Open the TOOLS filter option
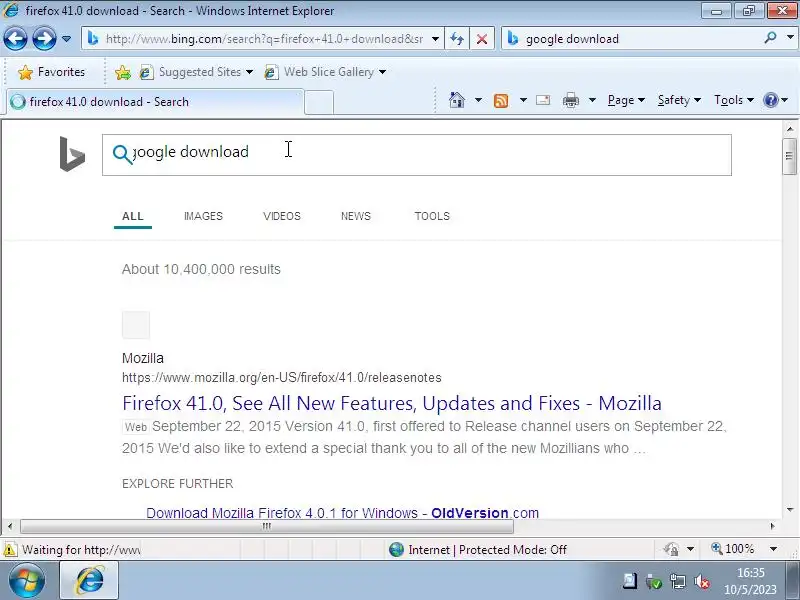 tap(432, 216)
